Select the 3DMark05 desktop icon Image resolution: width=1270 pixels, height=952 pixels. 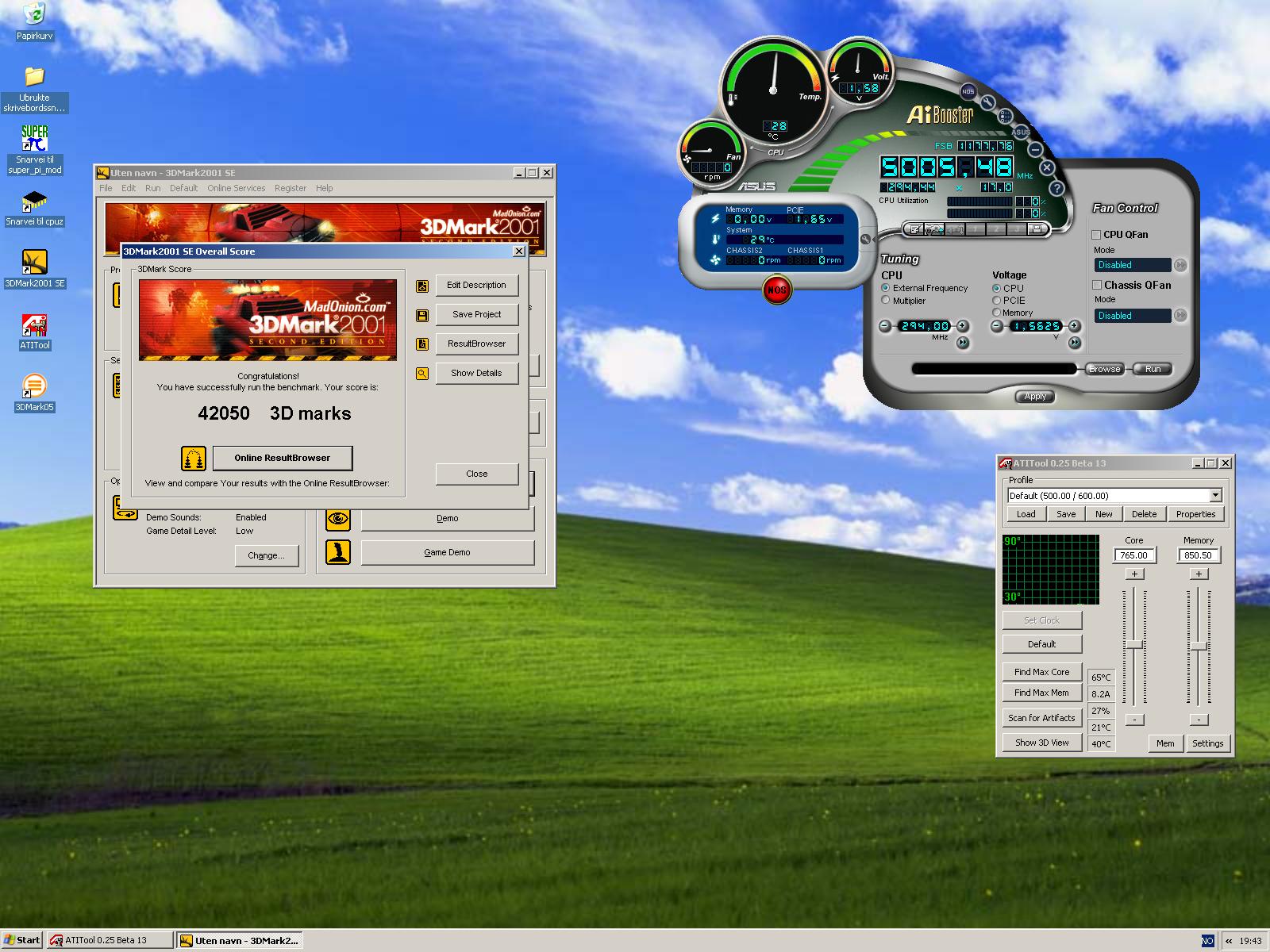click(x=35, y=386)
